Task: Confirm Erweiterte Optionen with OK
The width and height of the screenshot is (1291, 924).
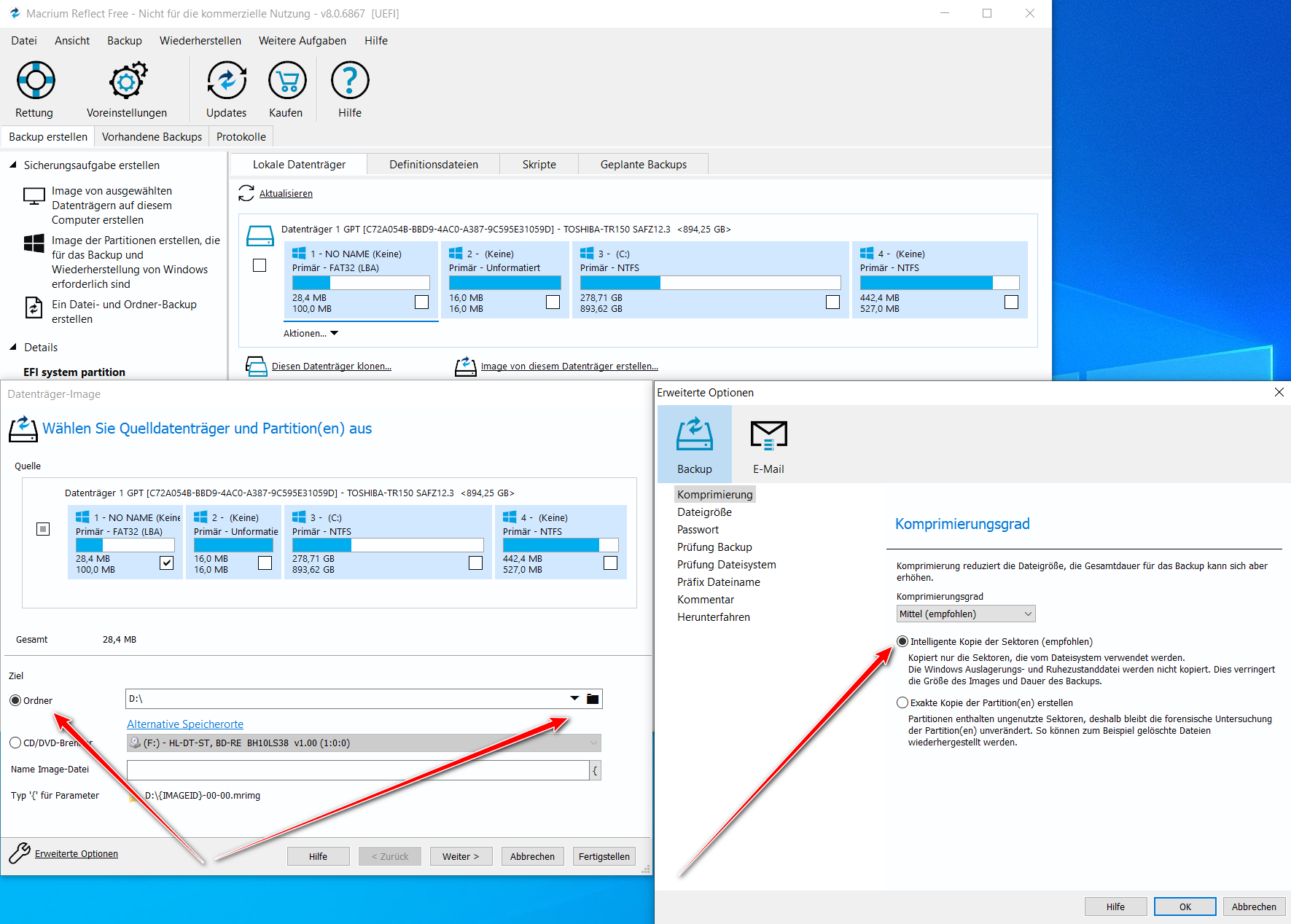Action: point(1185,907)
